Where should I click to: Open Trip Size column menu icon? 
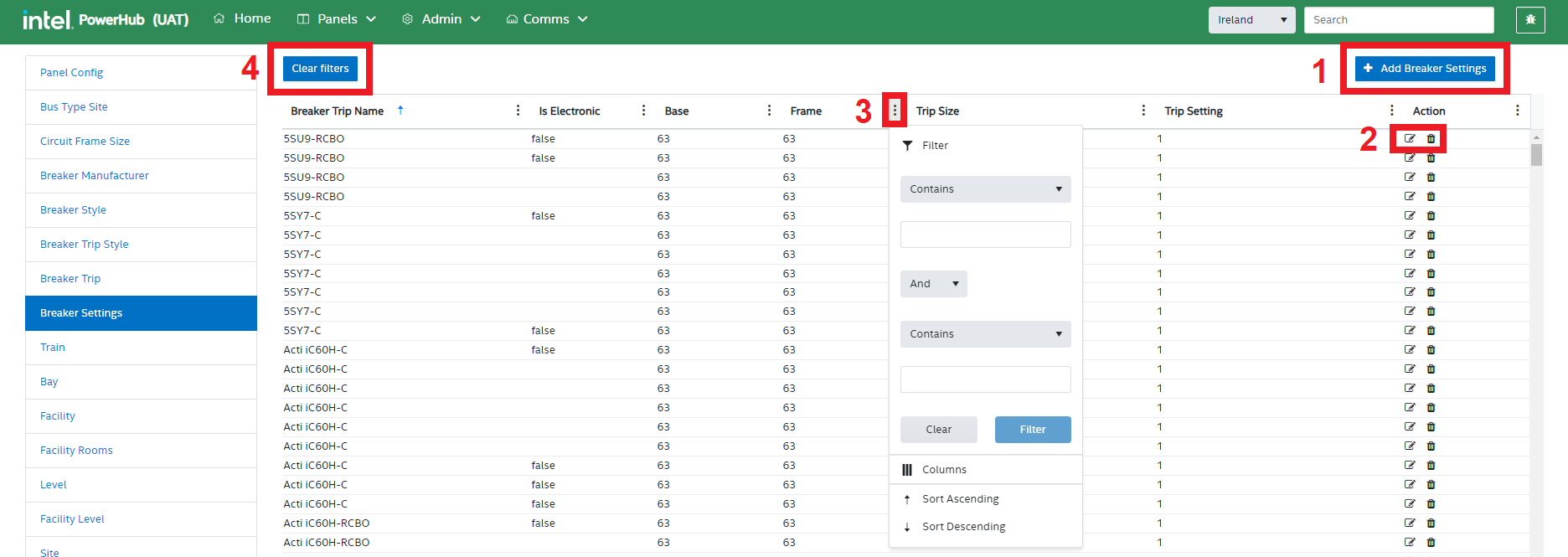[1143, 111]
